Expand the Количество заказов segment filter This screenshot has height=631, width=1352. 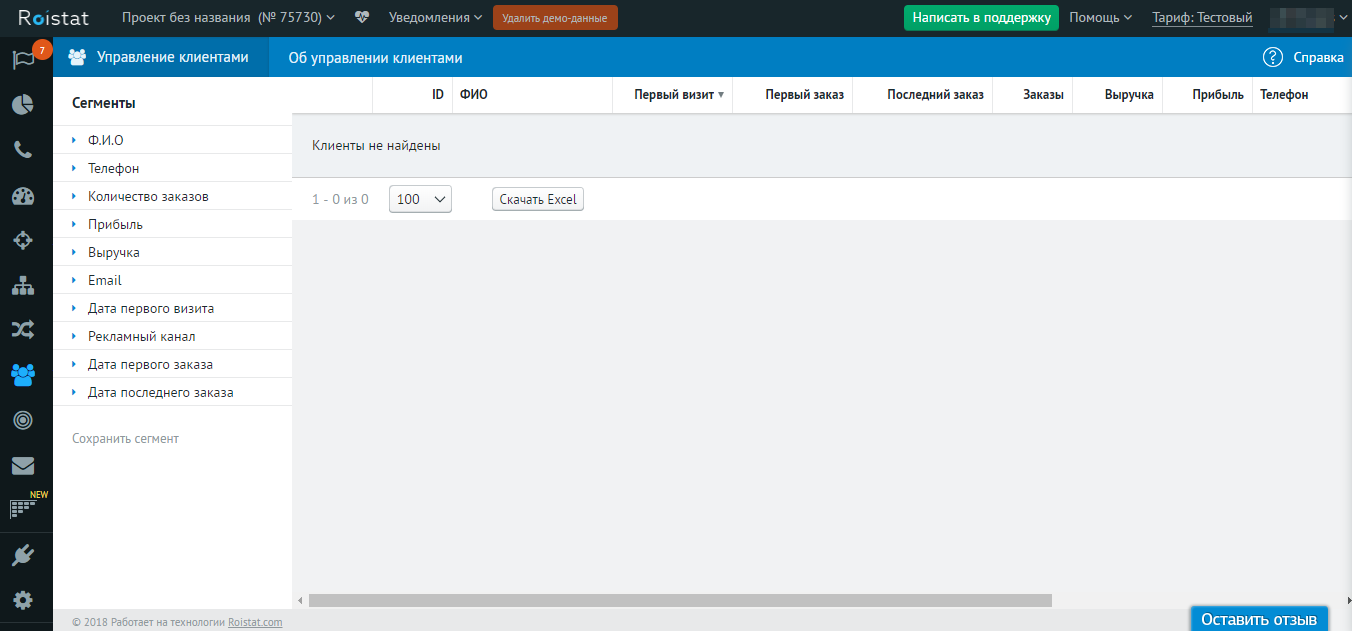pyautogui.click(x=172, y=196)
